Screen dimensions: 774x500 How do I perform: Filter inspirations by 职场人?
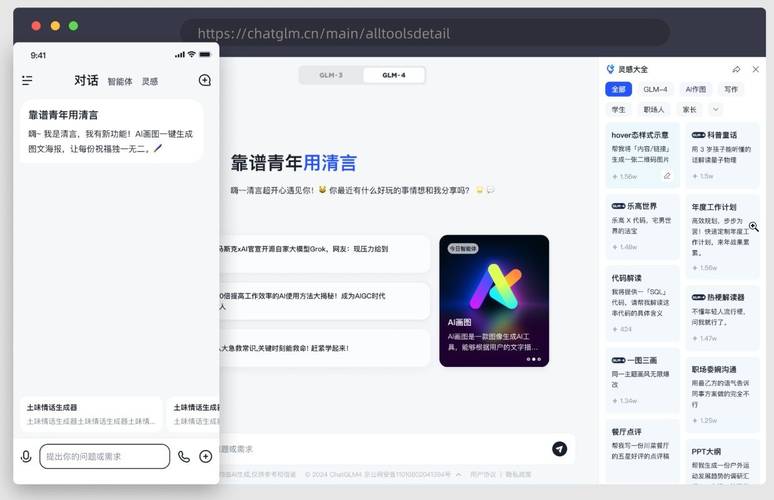coord(654,110)
